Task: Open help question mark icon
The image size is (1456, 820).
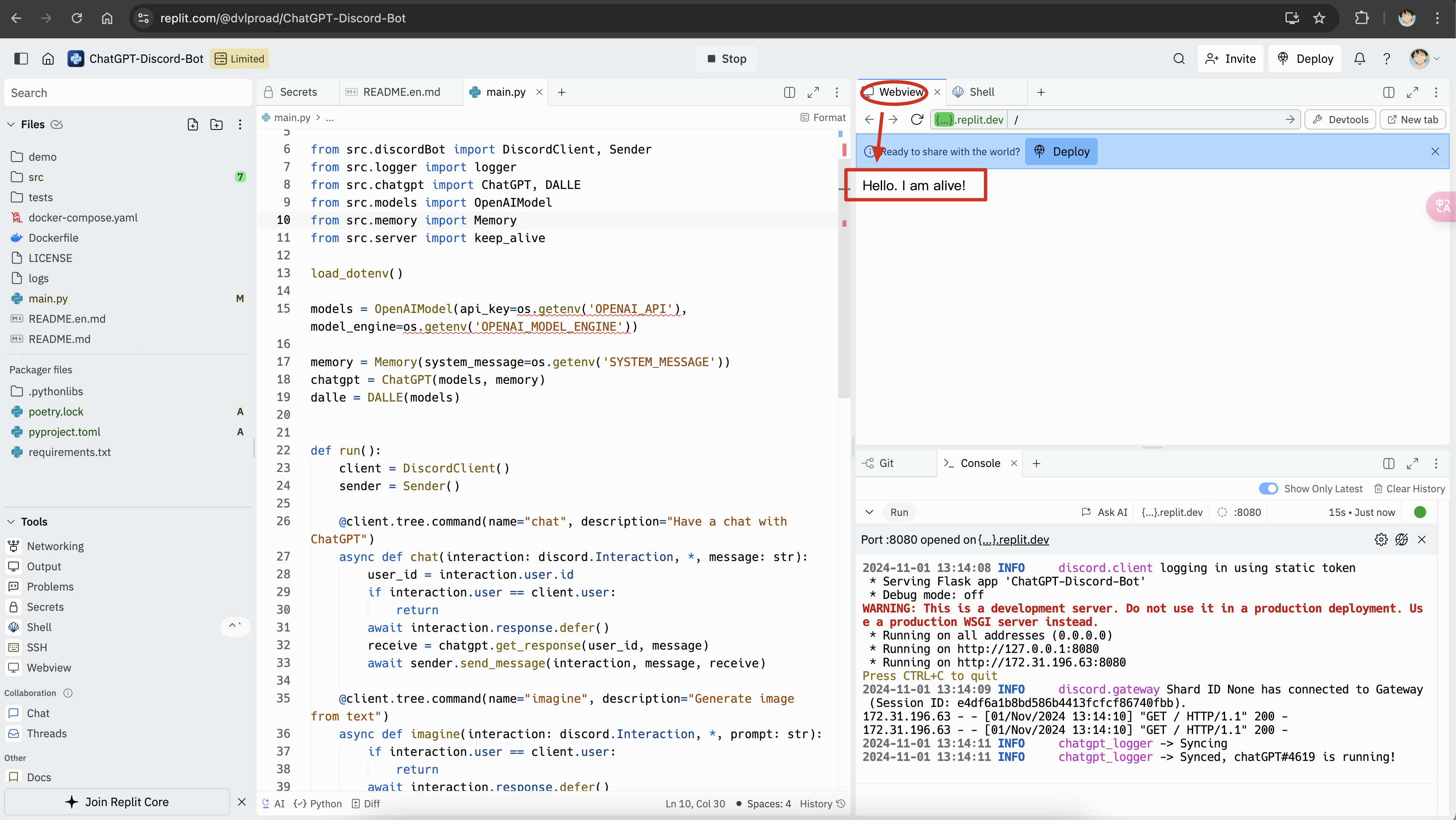Action: (x=1386, y=59)
